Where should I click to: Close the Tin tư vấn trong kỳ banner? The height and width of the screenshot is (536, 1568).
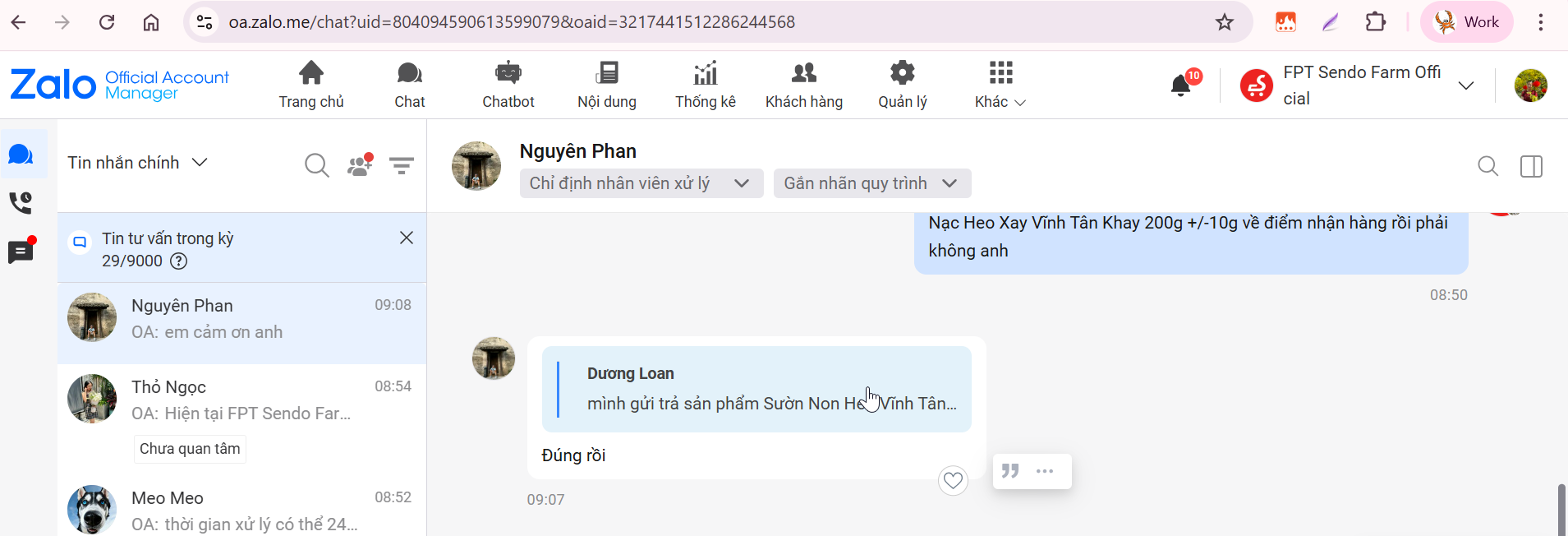tap(406, 238)
